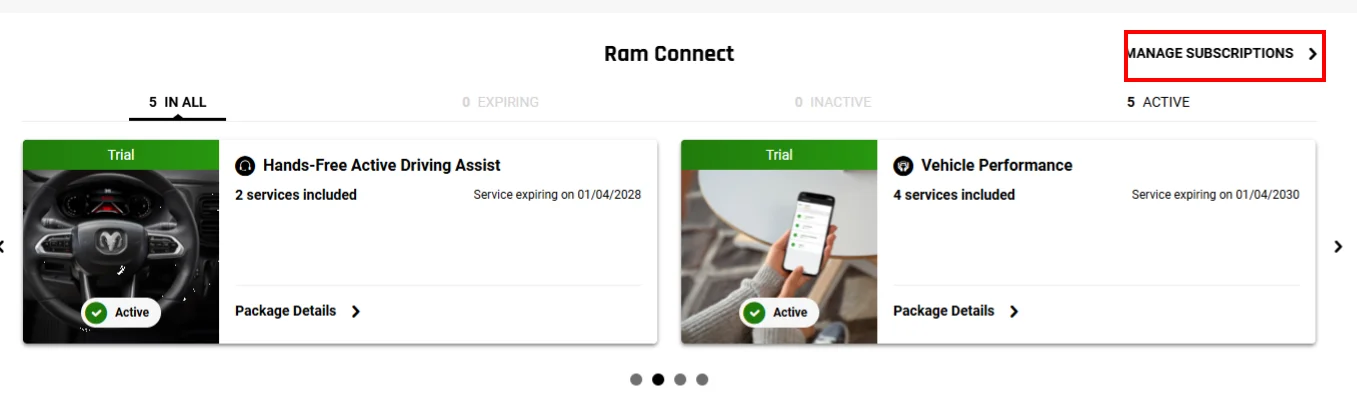
Task: Jump to the first carousel page dot
Action: 636,380
